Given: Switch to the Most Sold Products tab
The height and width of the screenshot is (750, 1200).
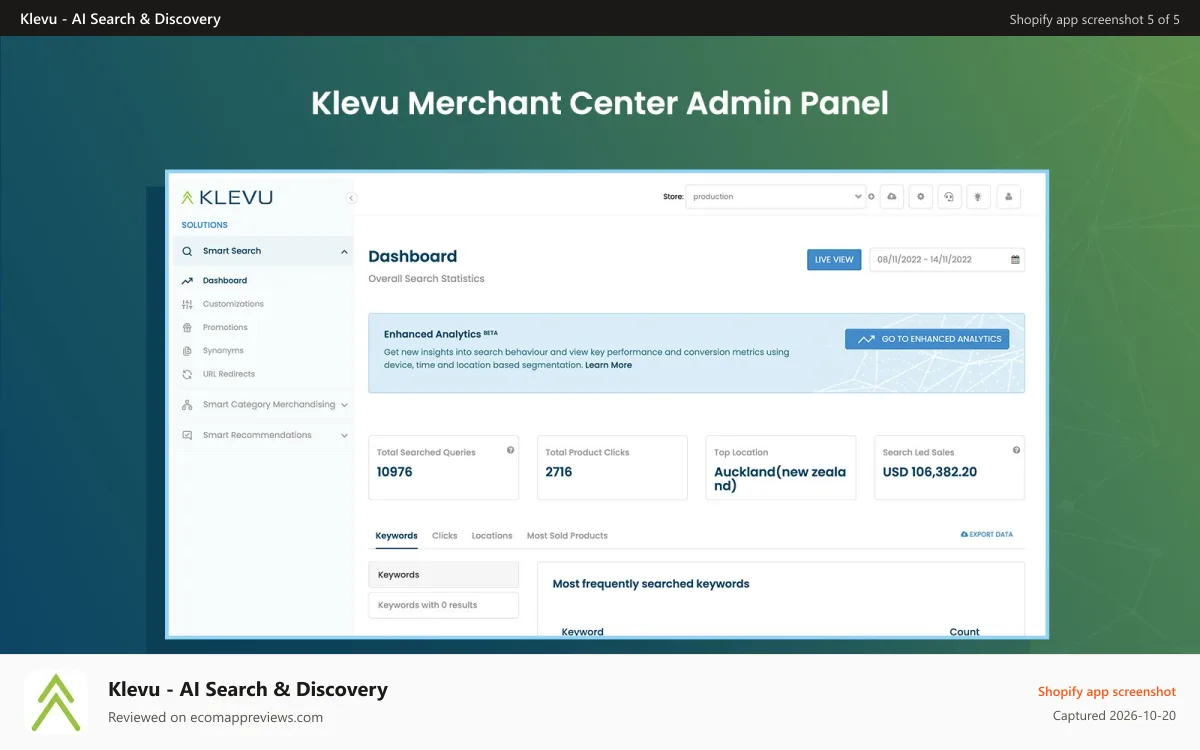Looking at the screenshot, I should pyautogui.click(x=567, y=536).
